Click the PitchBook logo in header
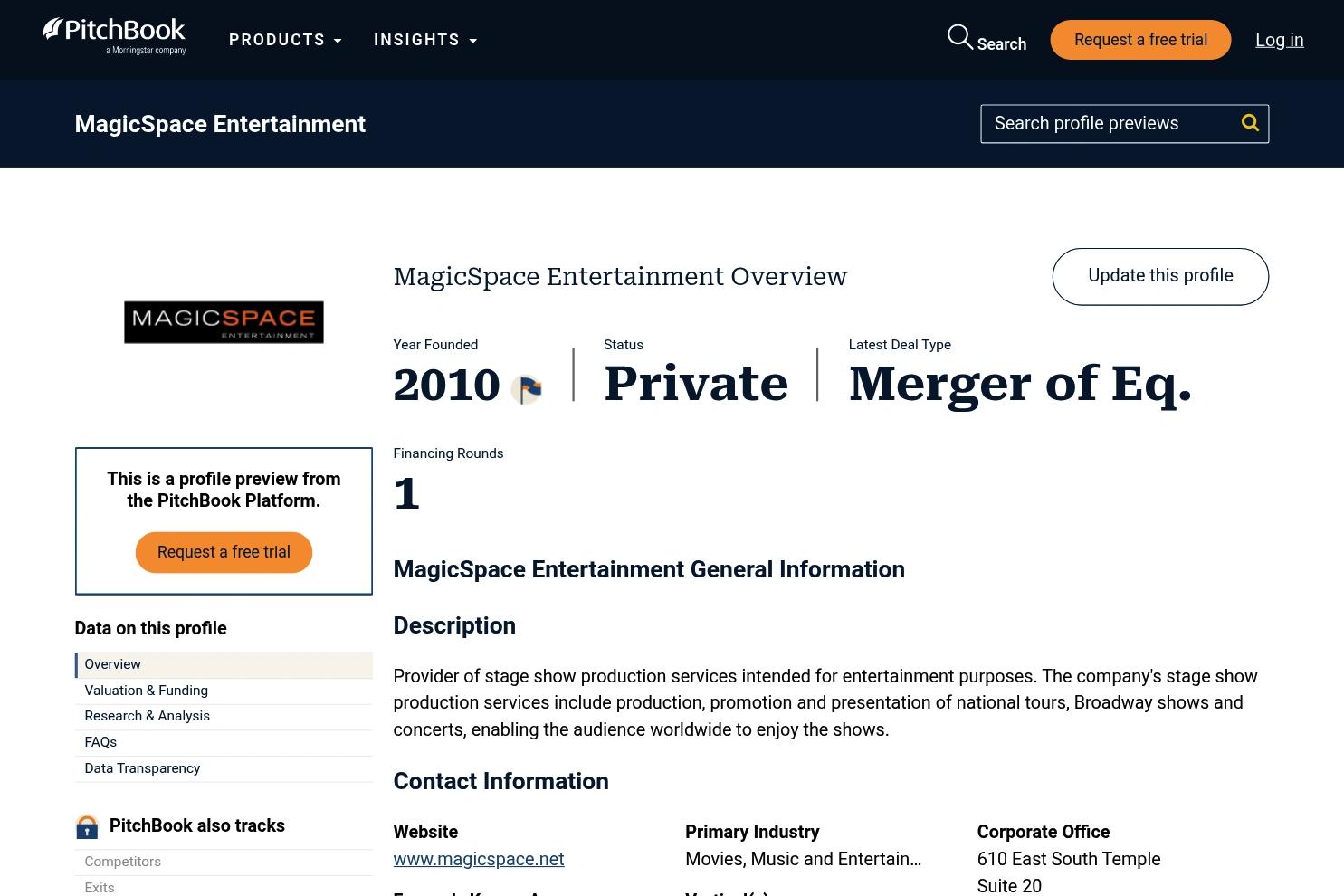1344x896 pixels. [x=114, y=37]
